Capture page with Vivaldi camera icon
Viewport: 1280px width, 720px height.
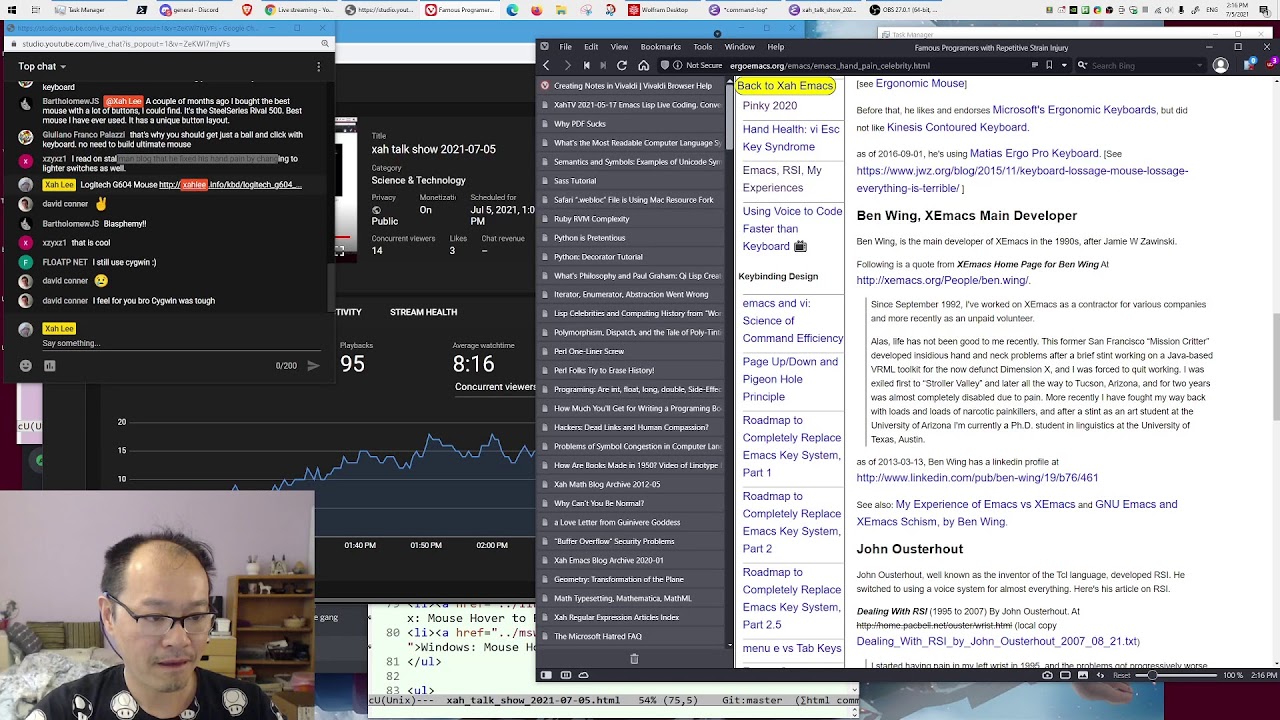[1047, 675]
